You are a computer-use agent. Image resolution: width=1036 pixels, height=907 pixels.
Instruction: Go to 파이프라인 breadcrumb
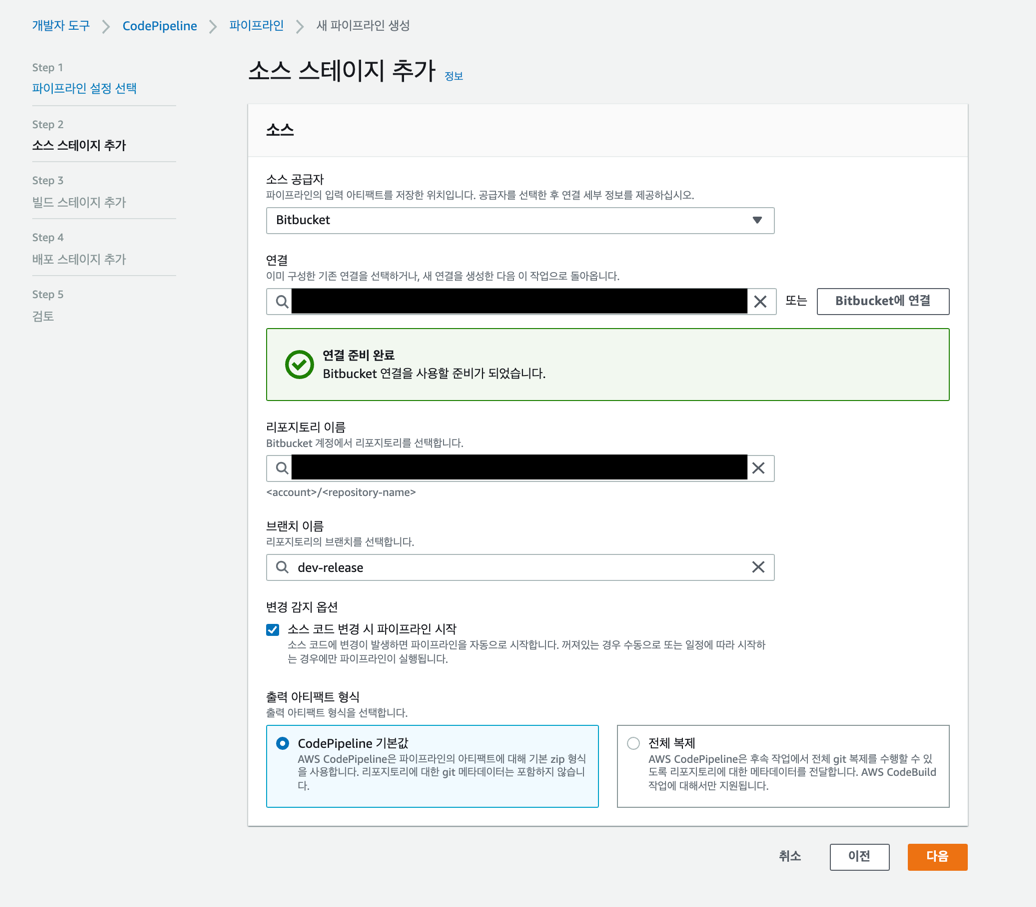pos(256,26)
